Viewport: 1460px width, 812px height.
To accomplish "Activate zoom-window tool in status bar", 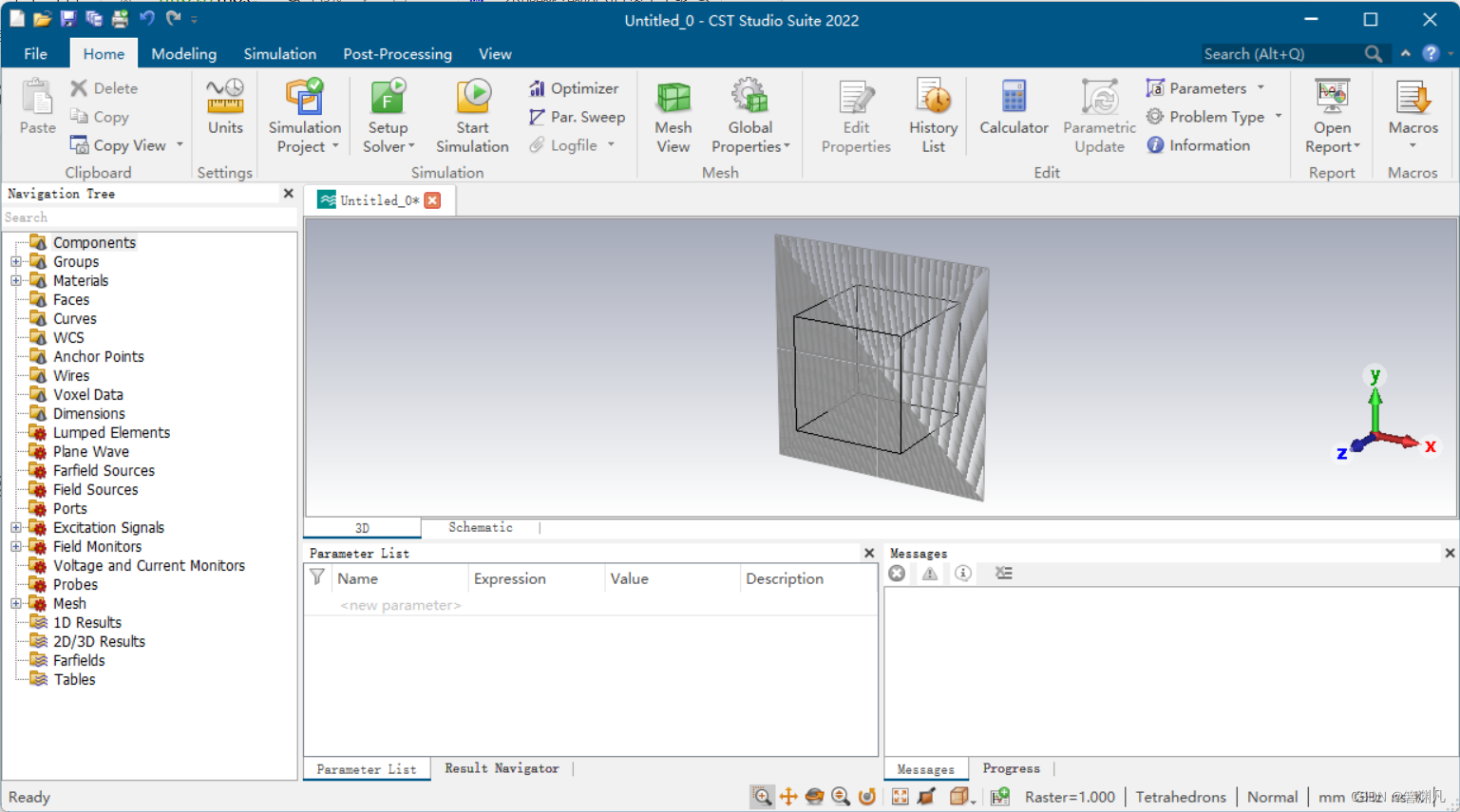I will pos(762,797).
